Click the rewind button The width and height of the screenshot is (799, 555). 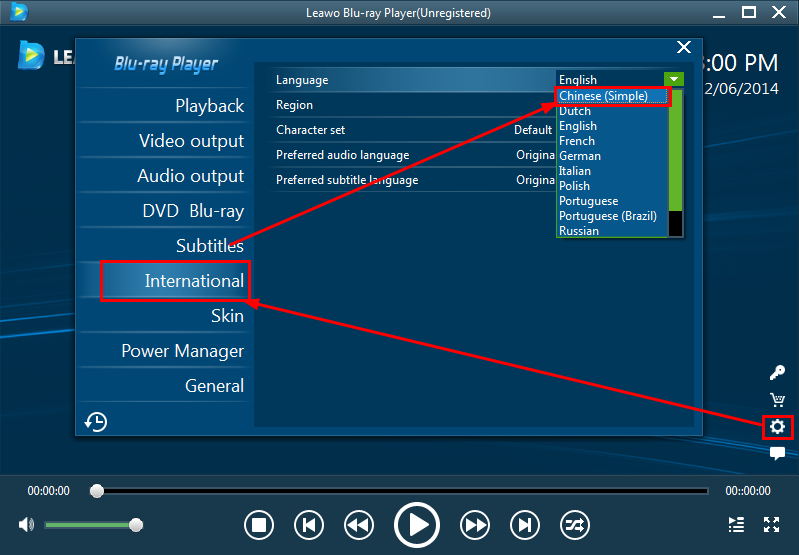tap(359, 525)
